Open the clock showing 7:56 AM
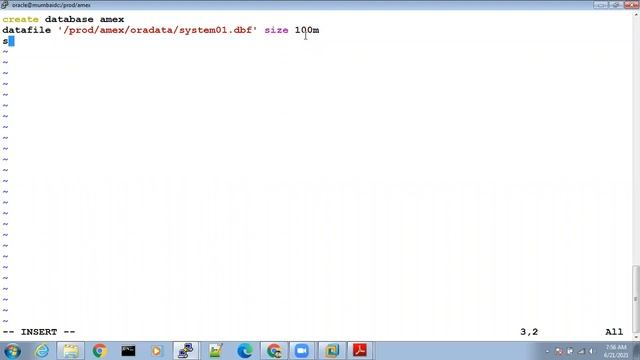Image resolution: width=640 pixels, height=360 pixels. [615, 351]
